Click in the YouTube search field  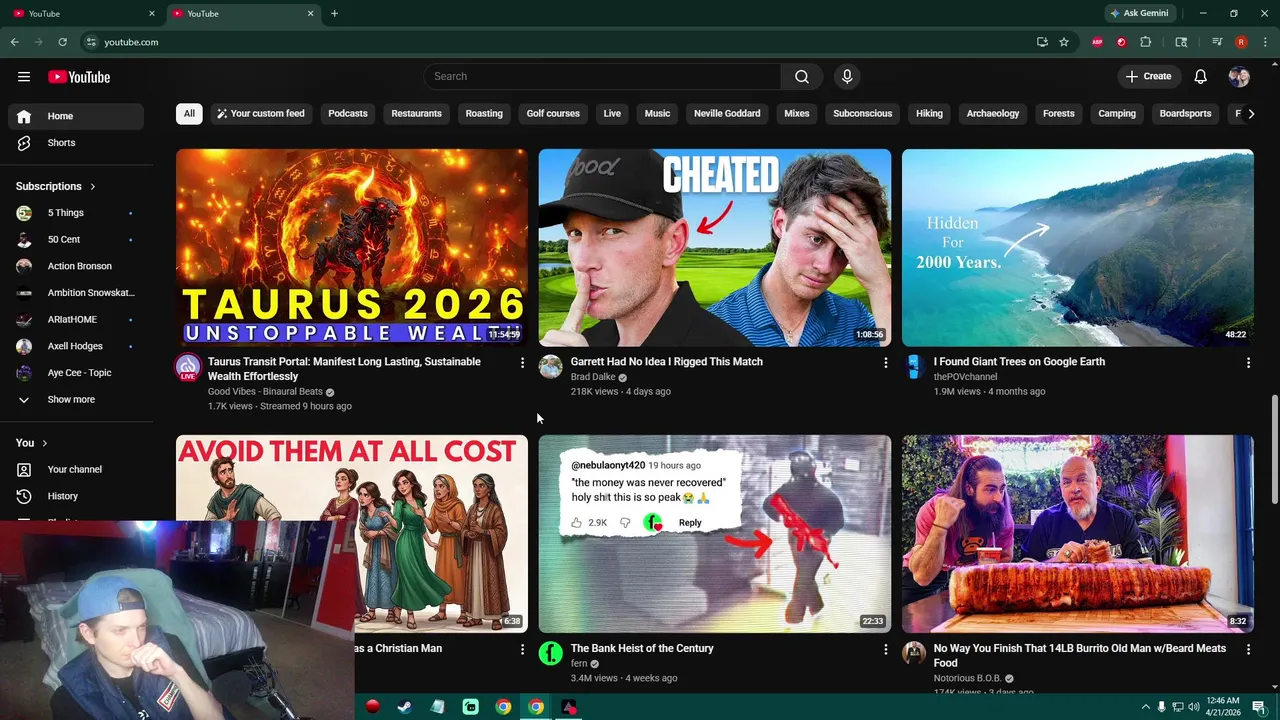[603, 77]
